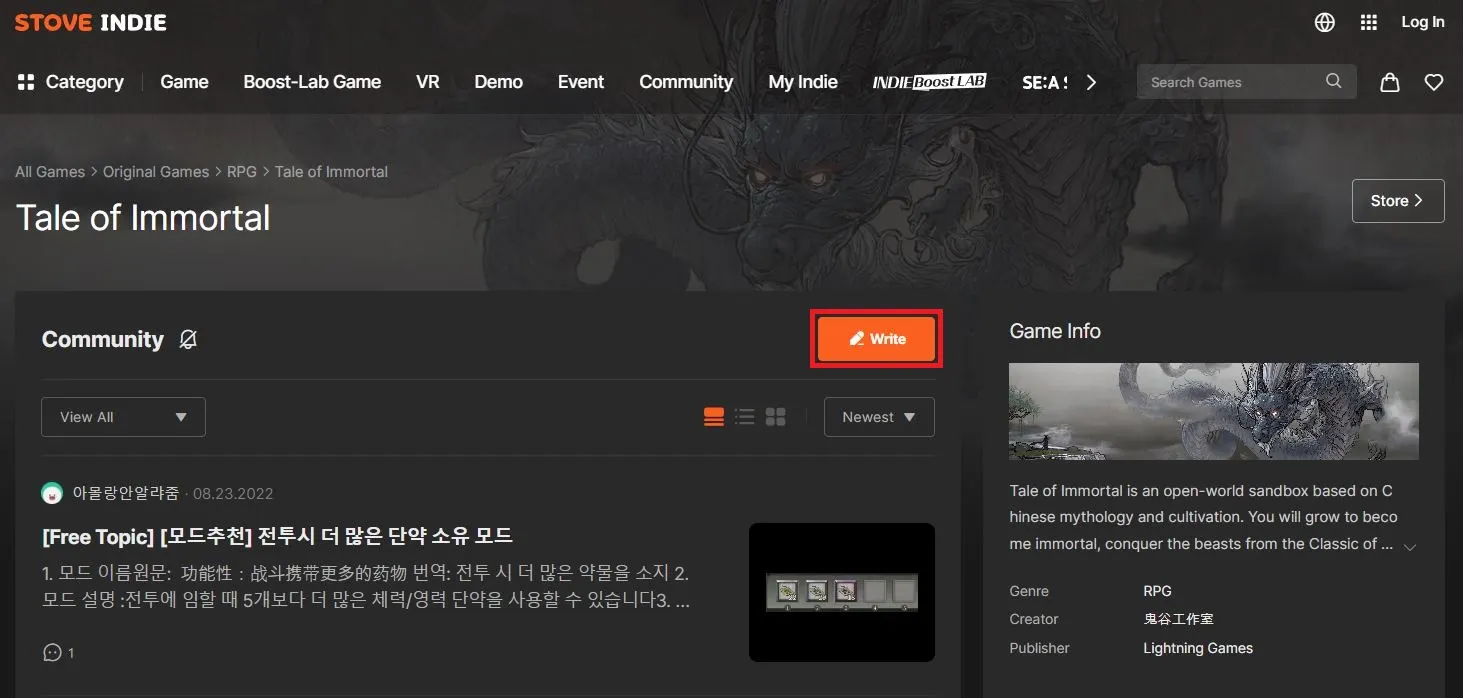Open the Category menu
Viewport: 1463px width, 698px height.
[70, 82]
